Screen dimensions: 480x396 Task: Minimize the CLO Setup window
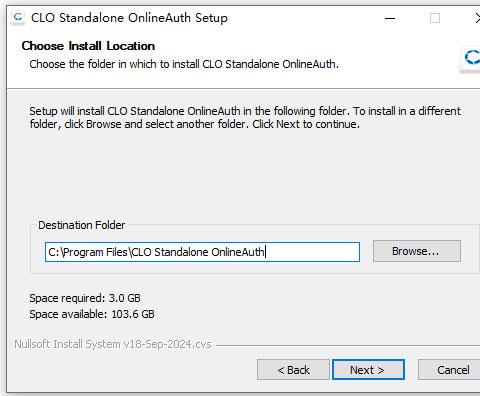[390, 18]
